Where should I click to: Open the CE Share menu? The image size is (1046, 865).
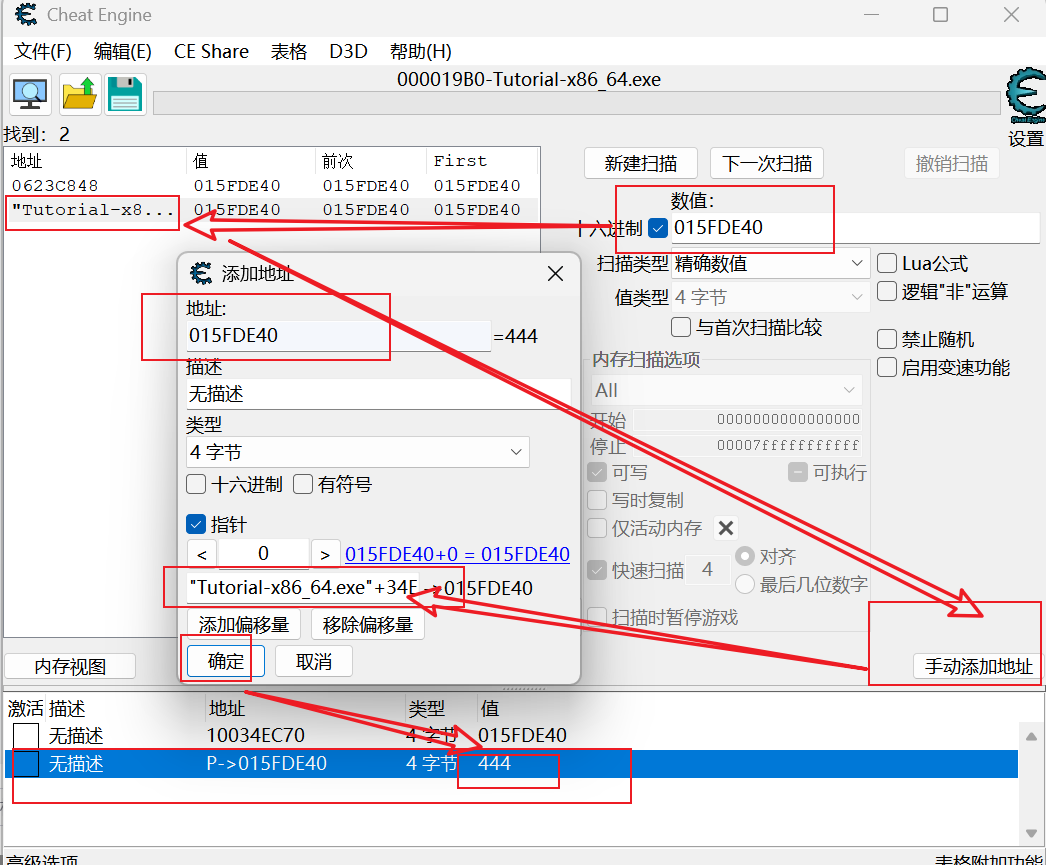point(211,51)
